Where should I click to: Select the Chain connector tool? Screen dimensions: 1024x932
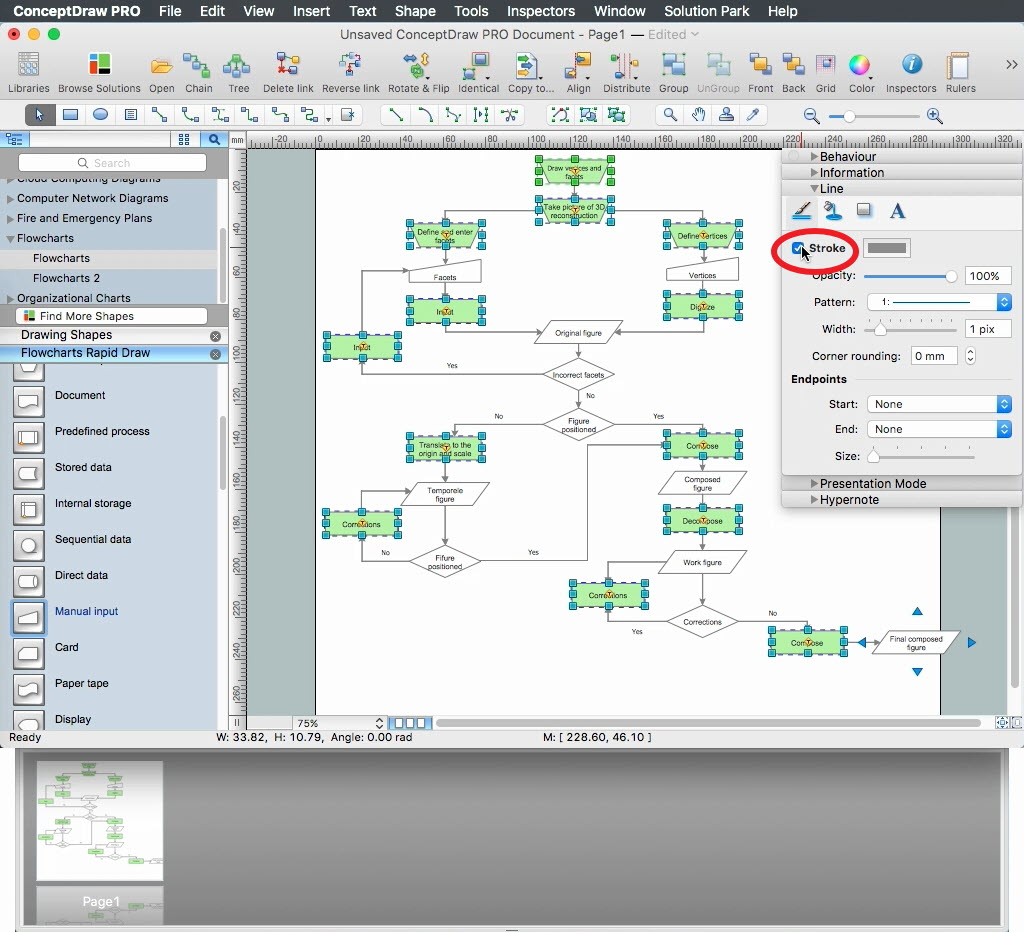[198, 67]
